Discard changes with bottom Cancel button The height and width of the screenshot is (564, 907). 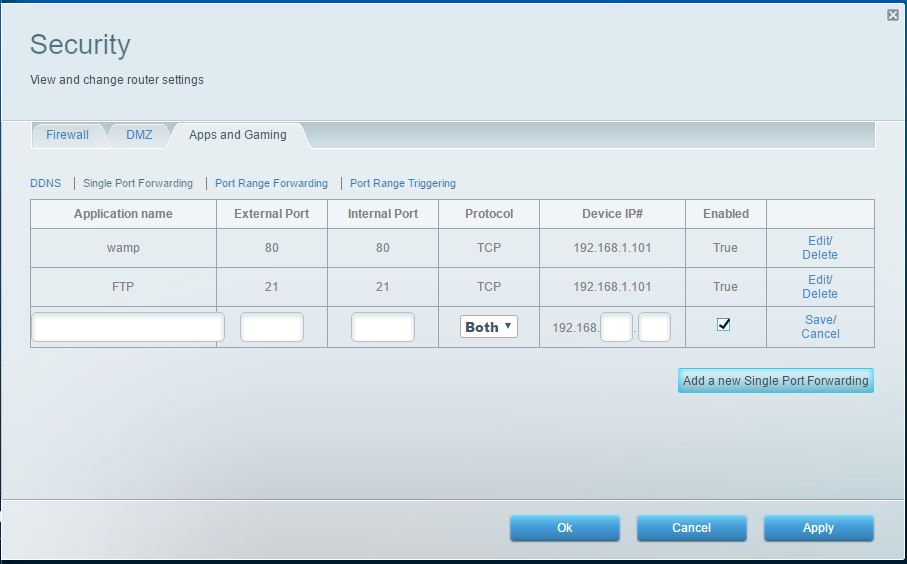[x=692, y=528]
